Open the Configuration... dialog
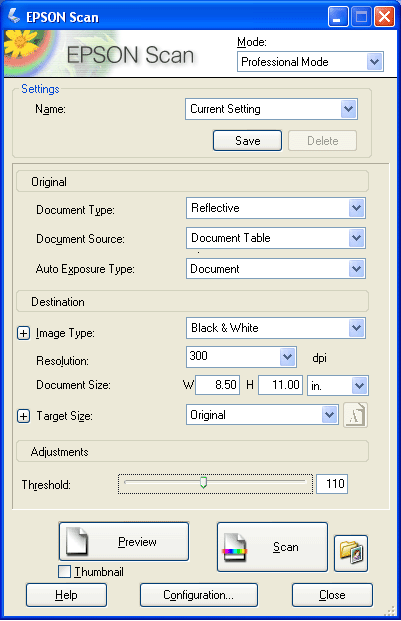 [x=199, y=595]
